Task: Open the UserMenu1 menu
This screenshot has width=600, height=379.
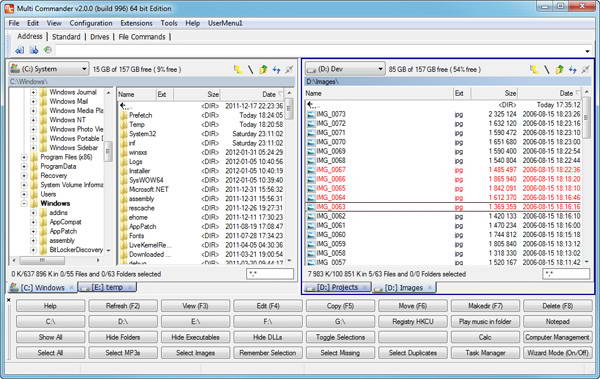Action: pyautogui.click(x=225, y=23)
